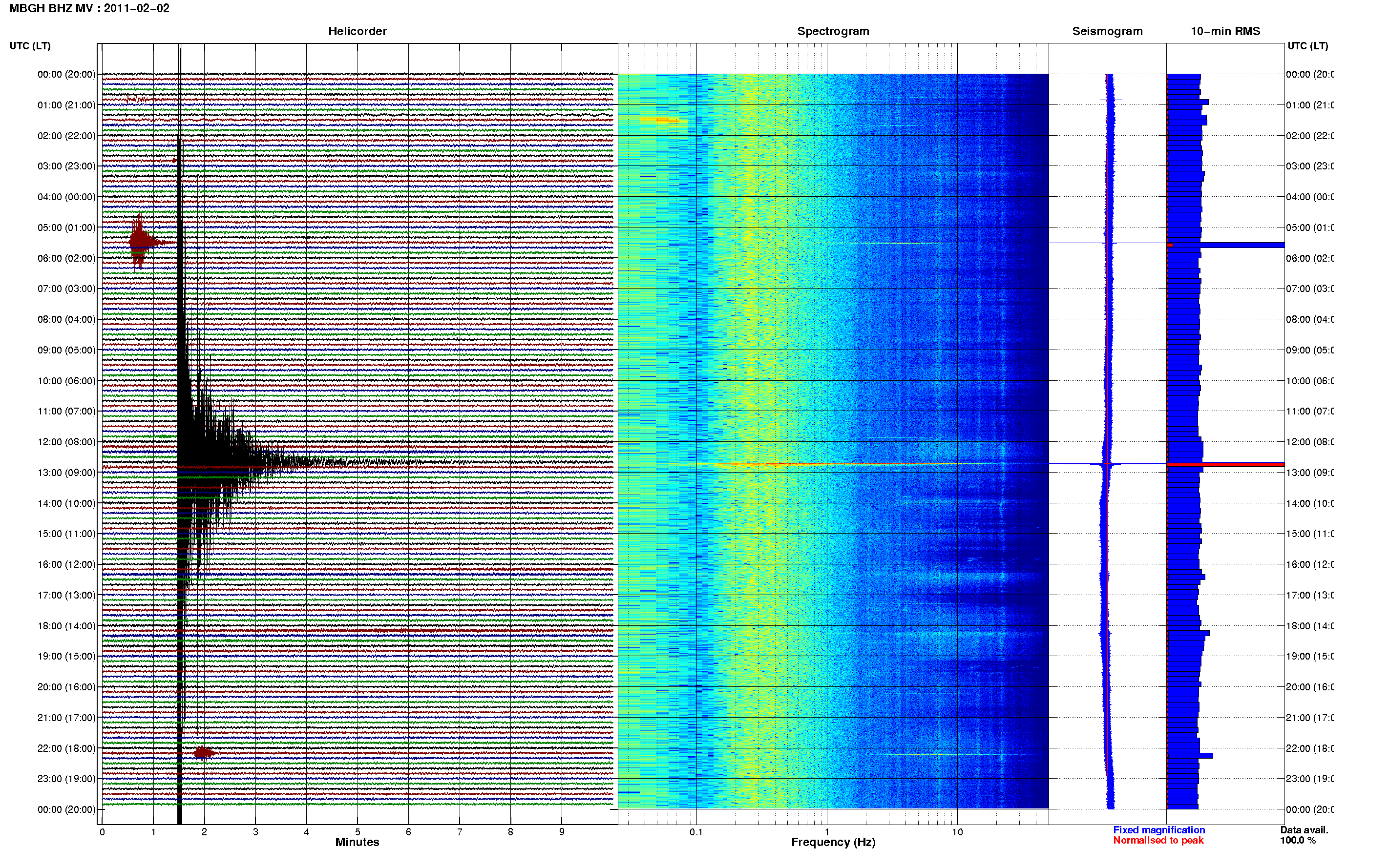The image size is (1389, 868).
Task: Click the '00:00 (20:00)' label at bottom left
Action: point(66,809)
